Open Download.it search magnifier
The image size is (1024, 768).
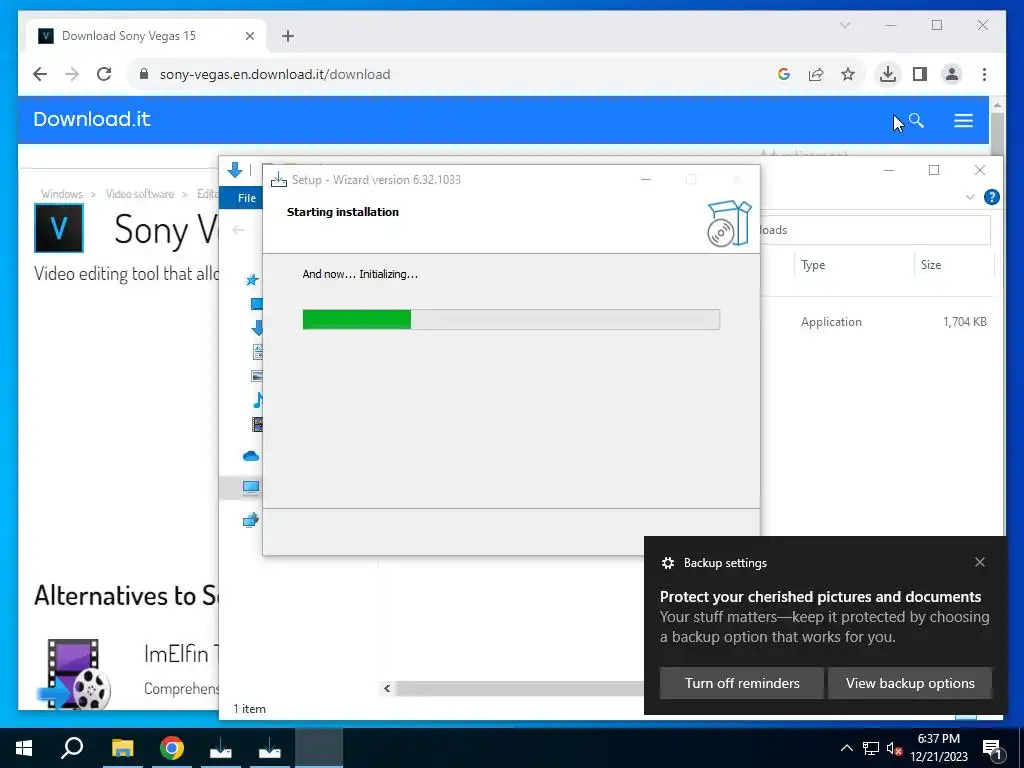916,120
